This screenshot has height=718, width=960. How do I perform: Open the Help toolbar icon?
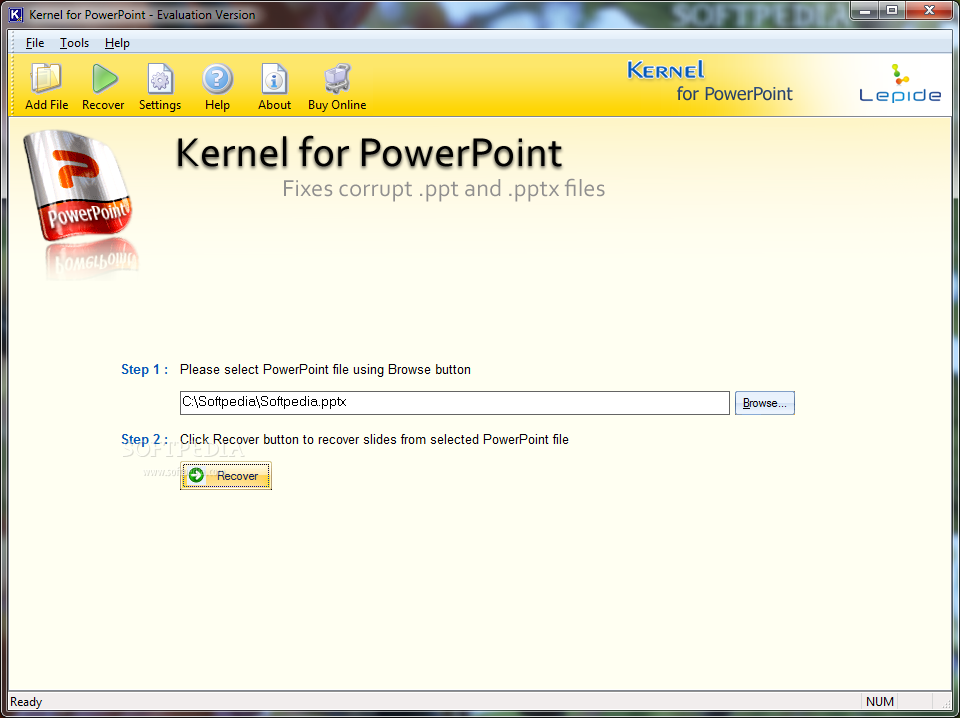[217, 87]
